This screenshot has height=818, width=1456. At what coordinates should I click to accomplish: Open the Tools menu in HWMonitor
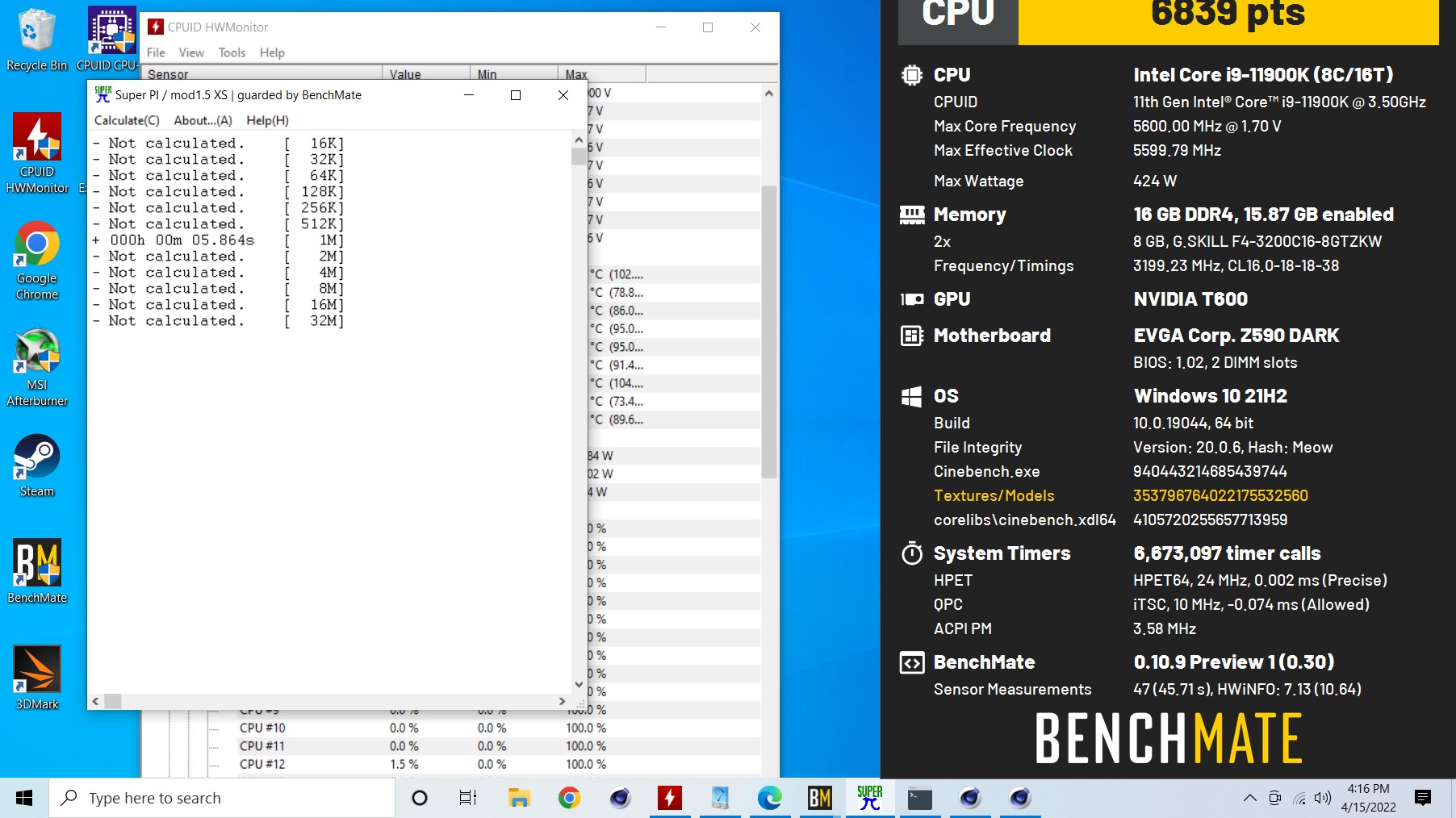point(232,52)
